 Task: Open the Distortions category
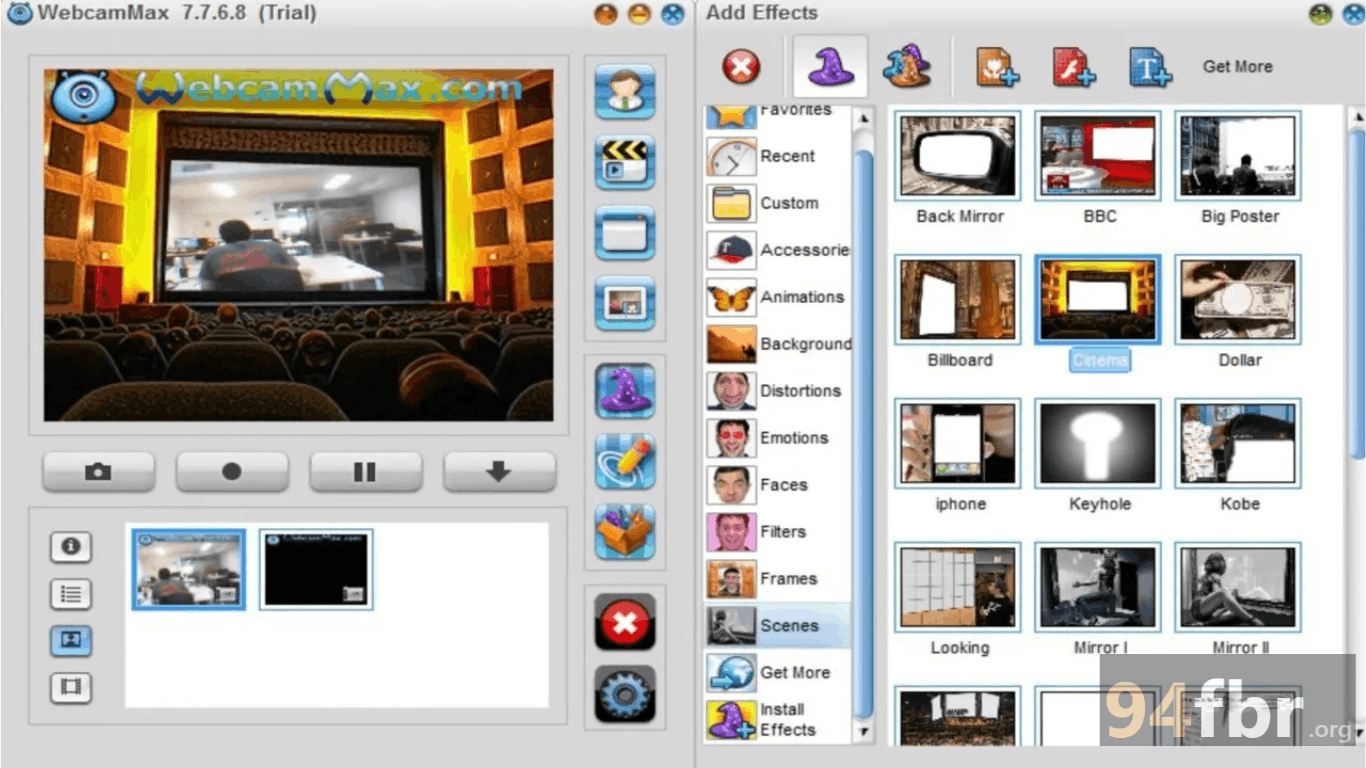point(779,391)
